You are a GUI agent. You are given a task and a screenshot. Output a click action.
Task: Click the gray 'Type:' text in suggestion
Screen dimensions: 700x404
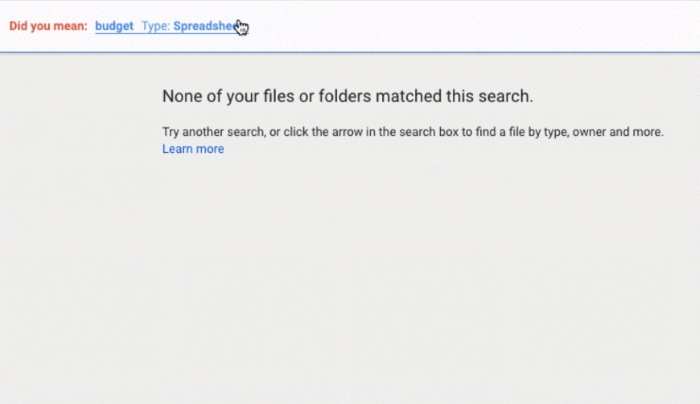[x=156, y=26]
